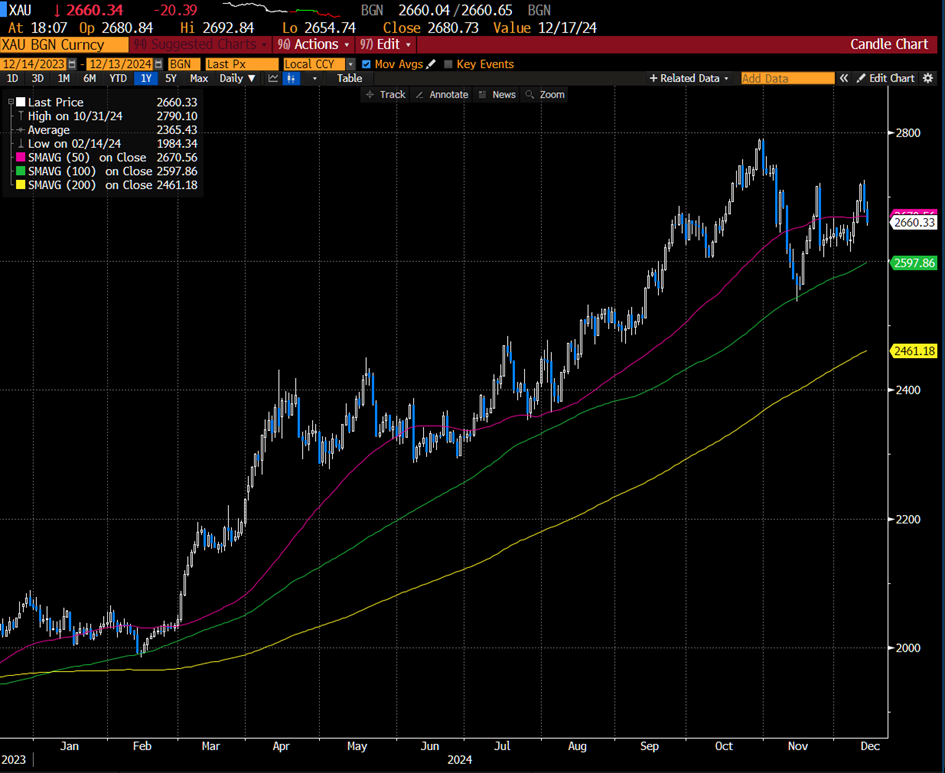
Task: Select the 3D time range tab
Action: [x=37, y=78]
